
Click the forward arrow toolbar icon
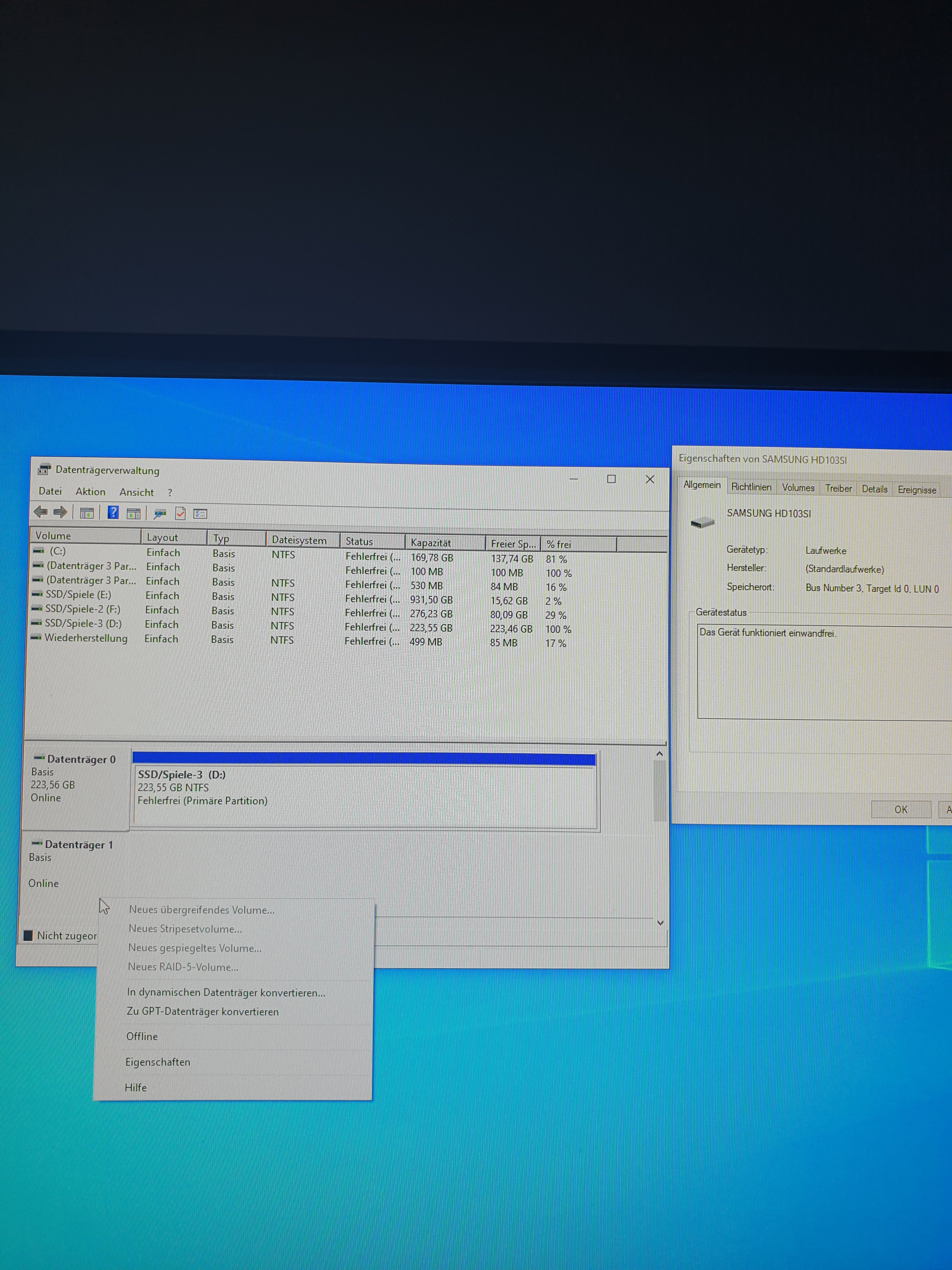pos(60,512)
